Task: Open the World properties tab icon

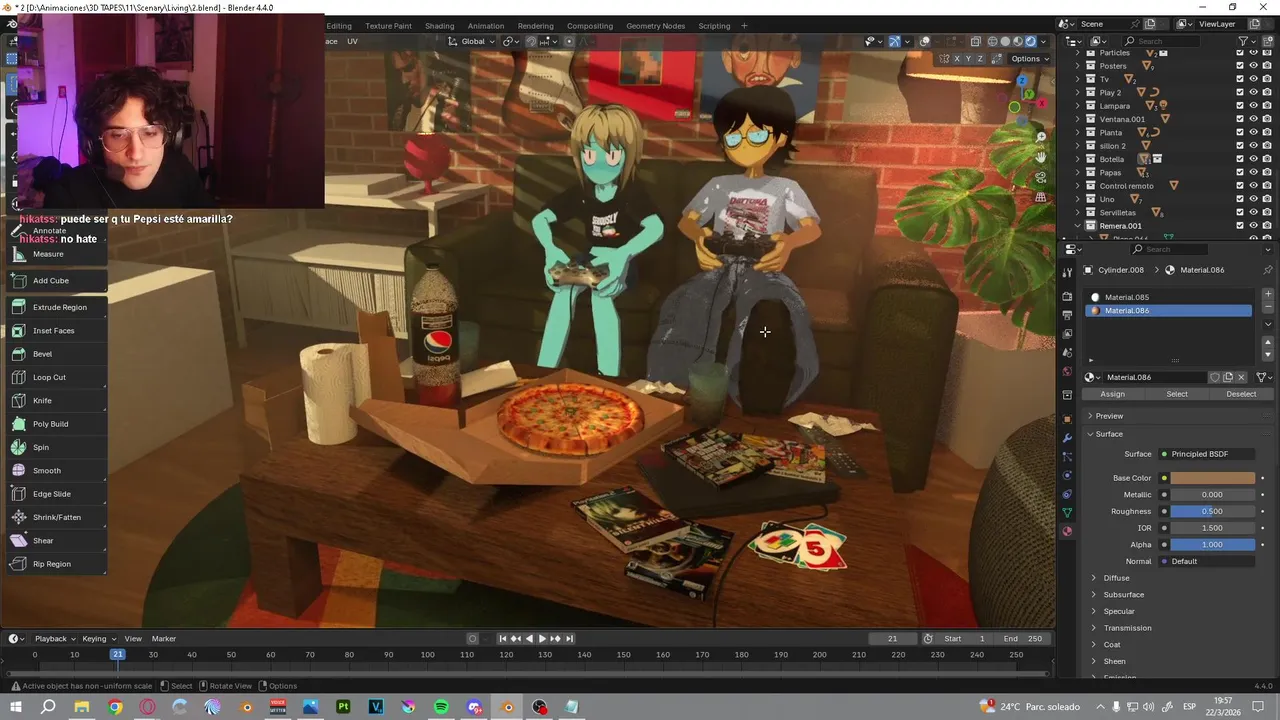Action: tap(1067, 372)
